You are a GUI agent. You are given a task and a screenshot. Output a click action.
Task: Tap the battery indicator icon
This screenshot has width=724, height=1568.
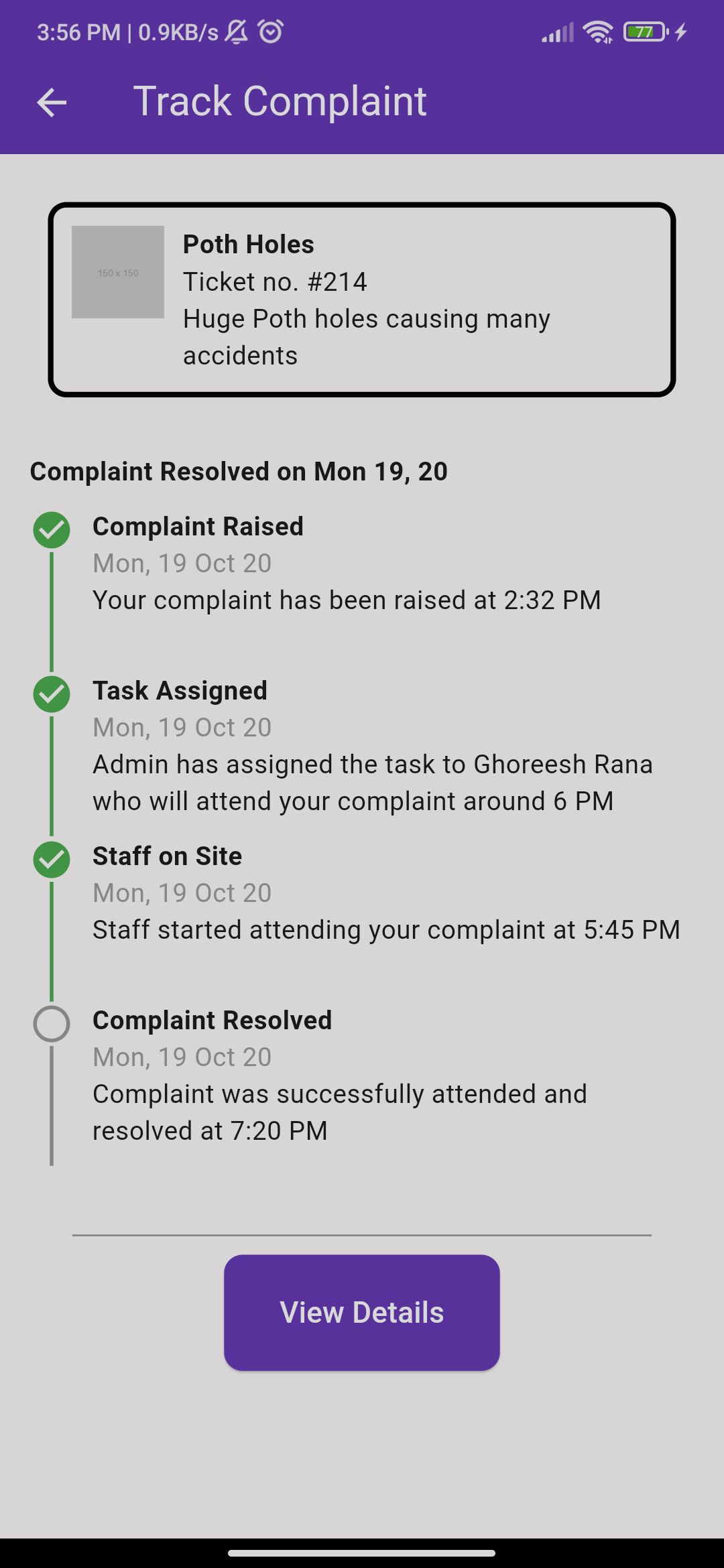pos(646,31)
